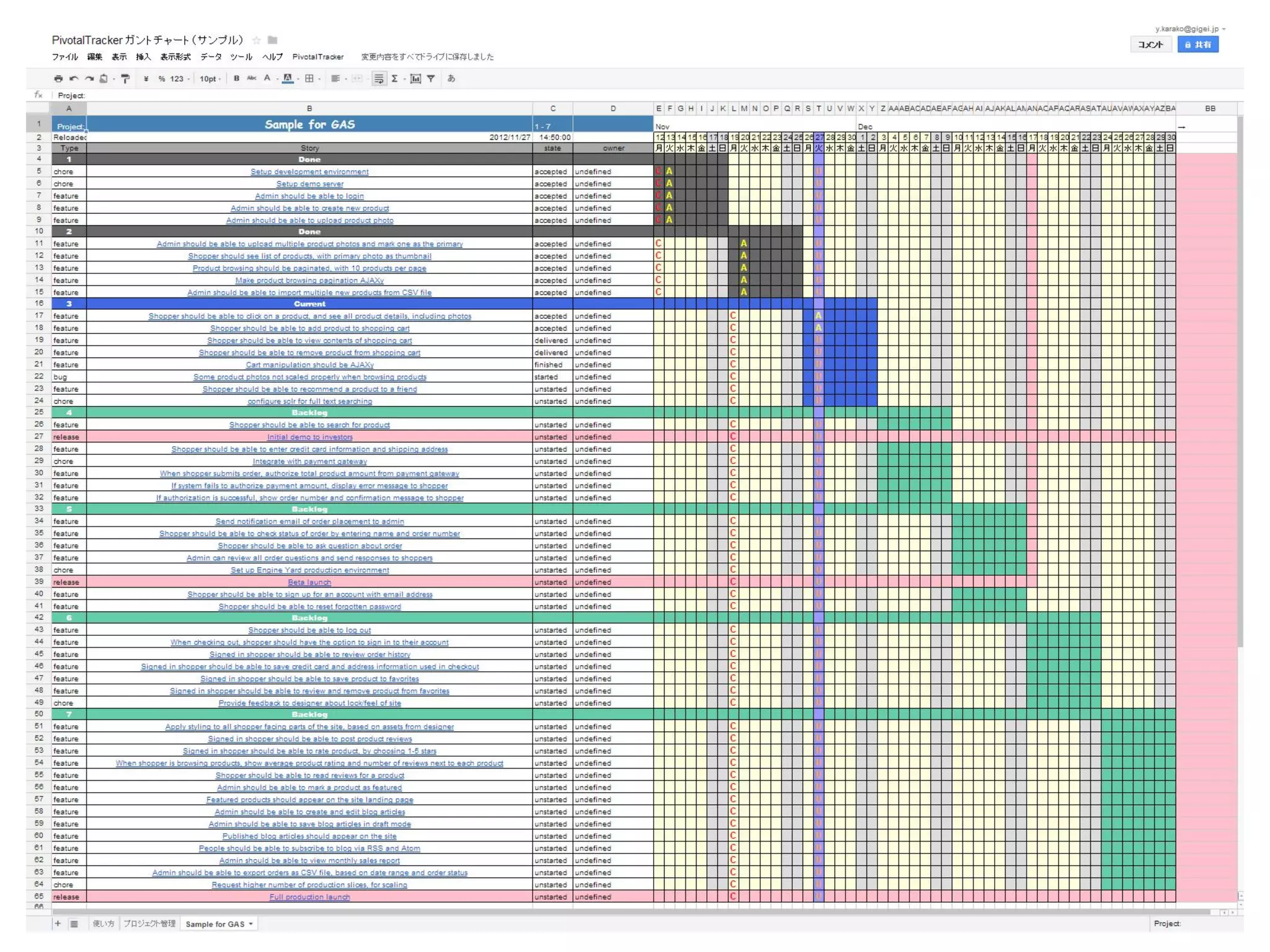Open the PivotalTracker menu
Viewport: 1270px width, 952px height.
317,57
